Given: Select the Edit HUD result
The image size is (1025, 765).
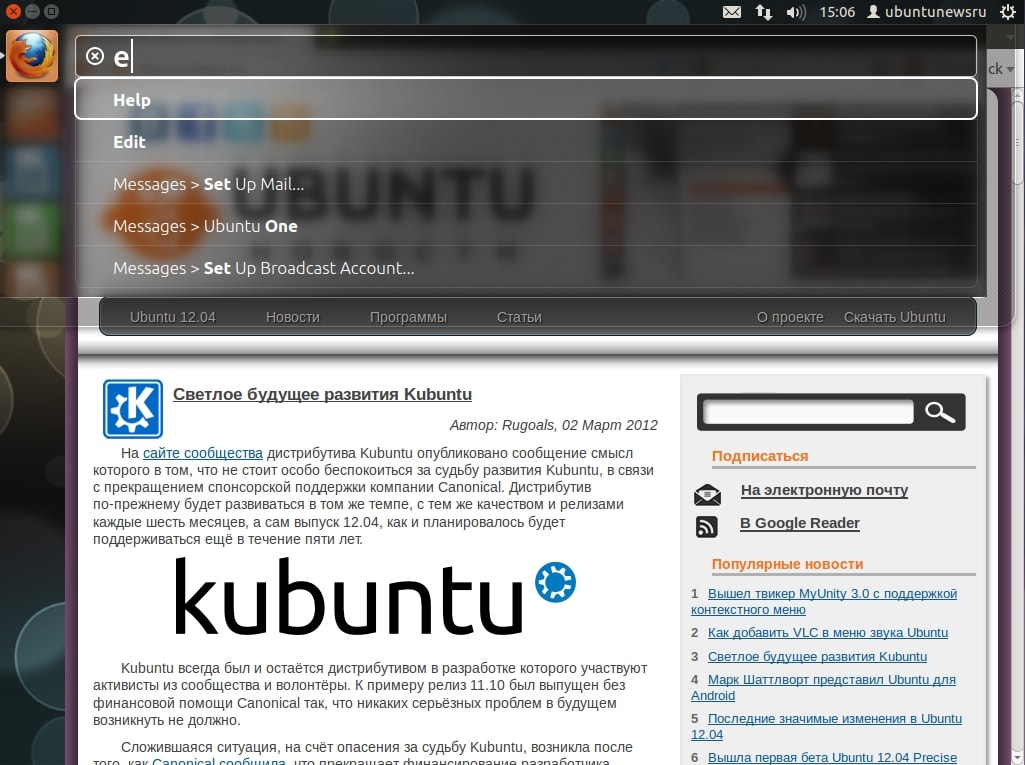Looking at the screenshot, I should [526, 141].
